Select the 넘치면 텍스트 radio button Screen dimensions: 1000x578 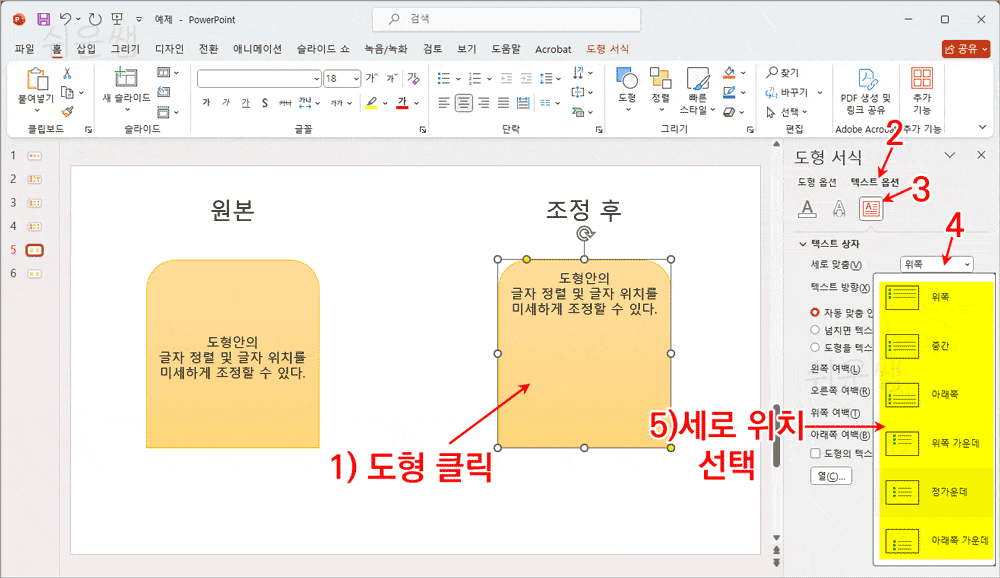[x=814, y=330]
